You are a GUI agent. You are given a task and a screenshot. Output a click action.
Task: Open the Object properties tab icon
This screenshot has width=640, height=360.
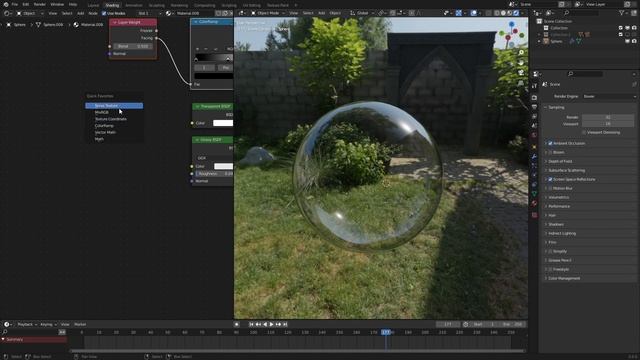(x=534, y=147)
